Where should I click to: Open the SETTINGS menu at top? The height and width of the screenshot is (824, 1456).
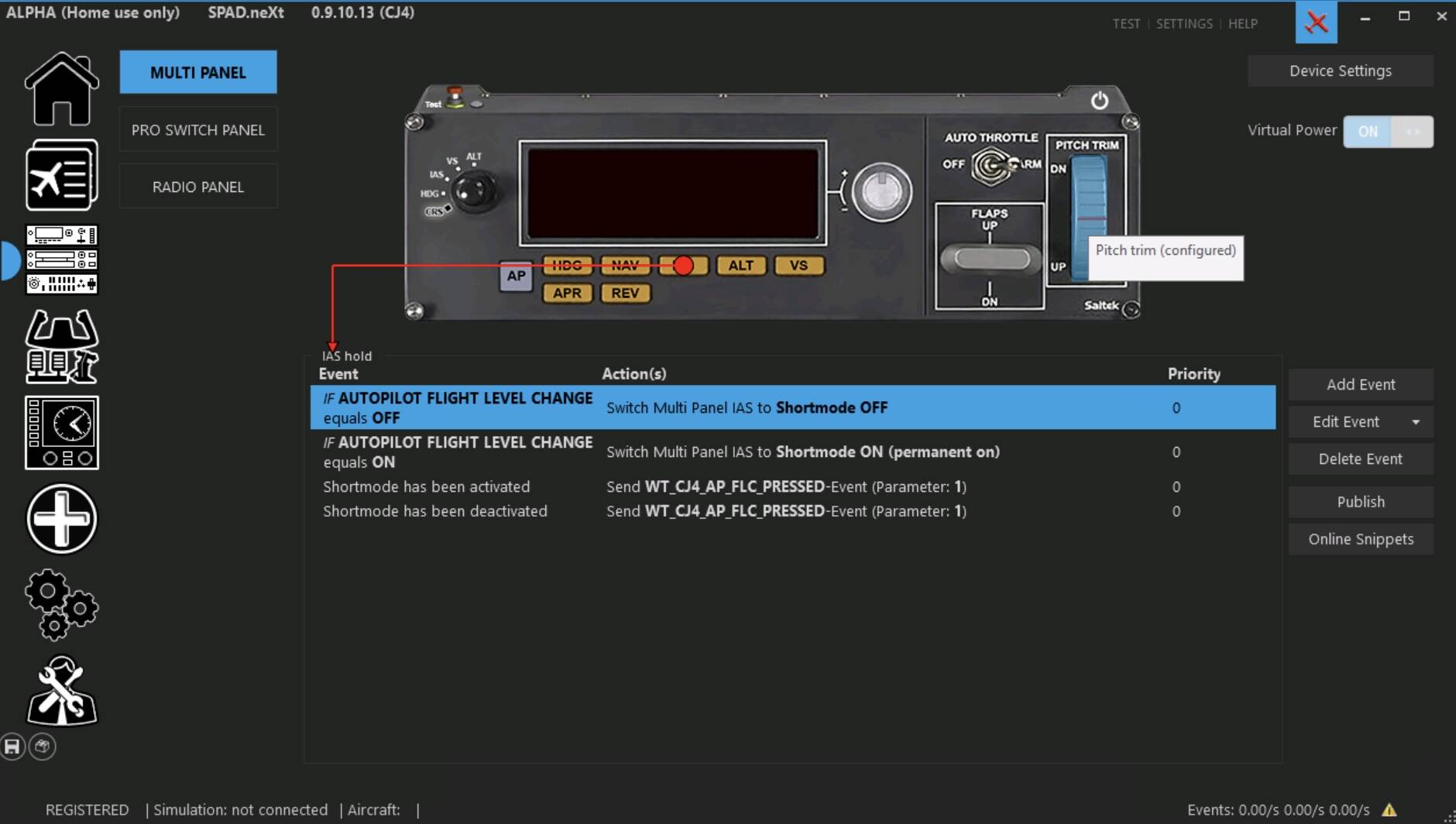click(1183, 24)
